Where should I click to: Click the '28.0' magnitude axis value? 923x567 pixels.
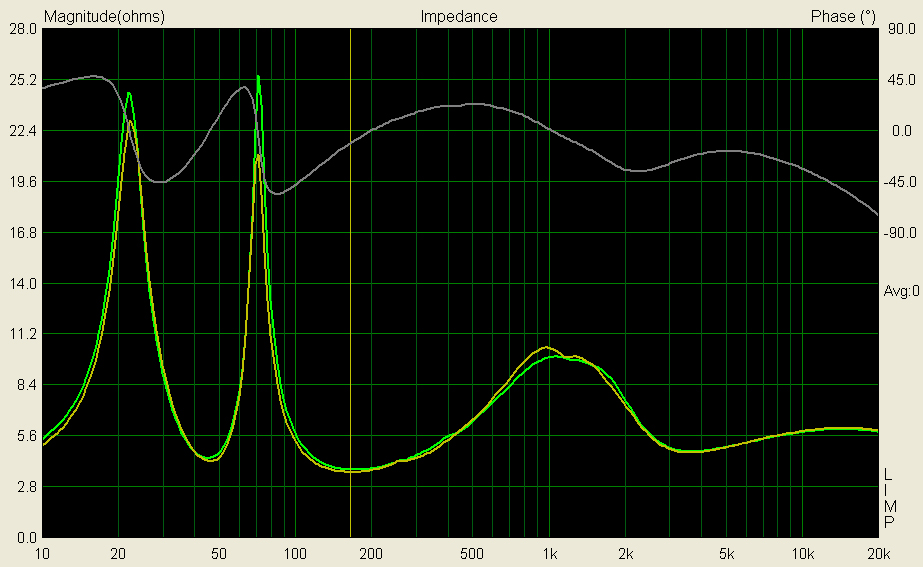[23, 29]
